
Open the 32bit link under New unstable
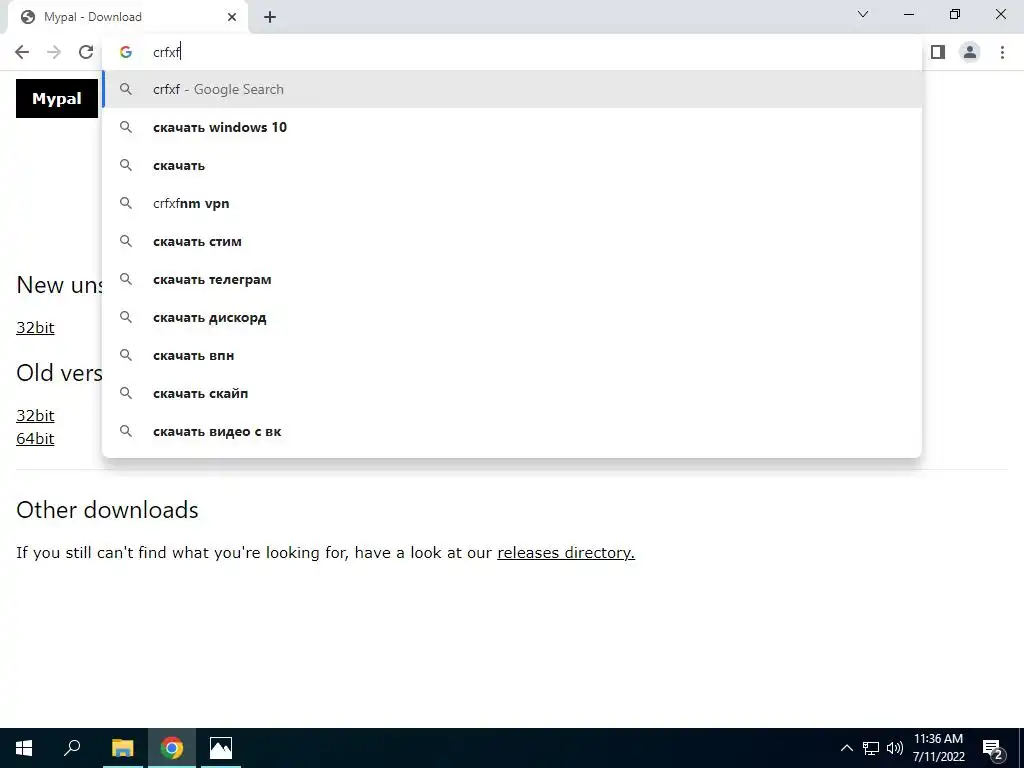click(x=35, y=327)
